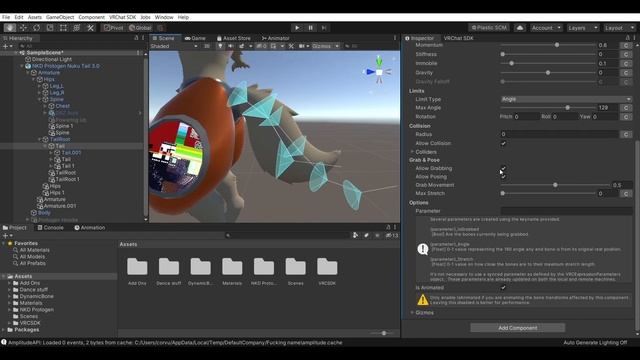Click the Hierarchy create plus button
This screenshot has width=640, height=360.
pyautogui.click(x=7, y=46)
